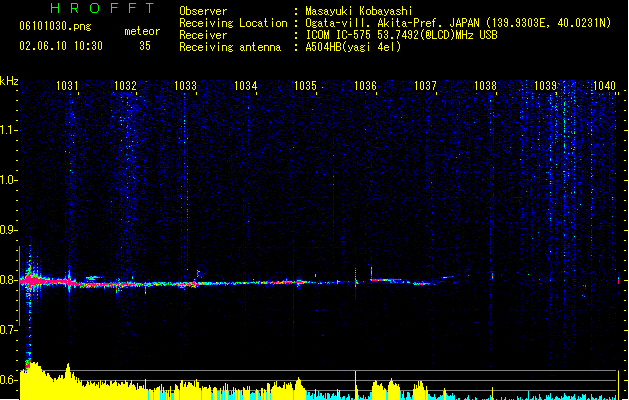
Task: Click the date stamp 02.06.10 10:30
Action: (61, 46)
